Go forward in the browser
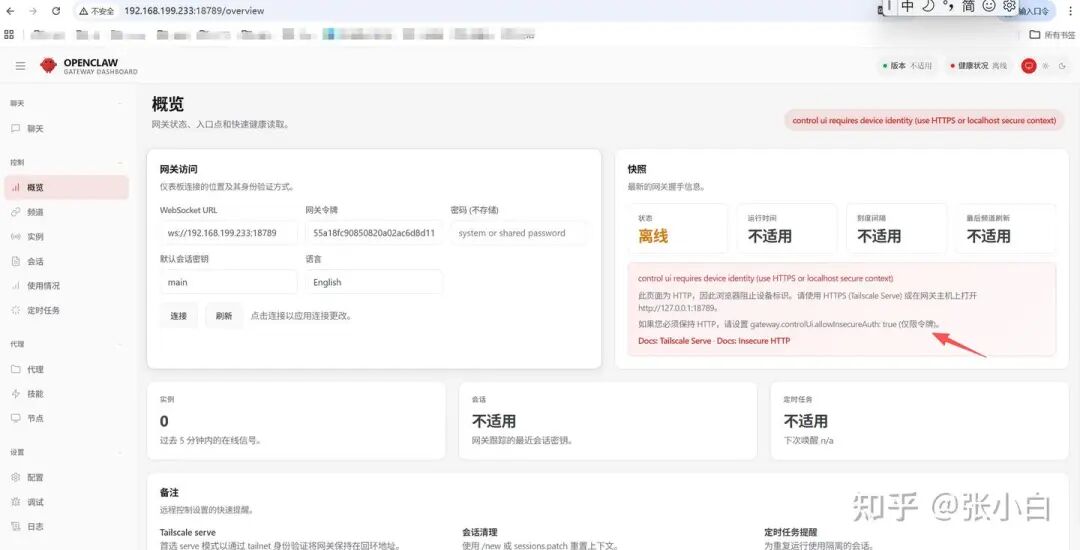 pyautogui.click(x=33, y=11)
